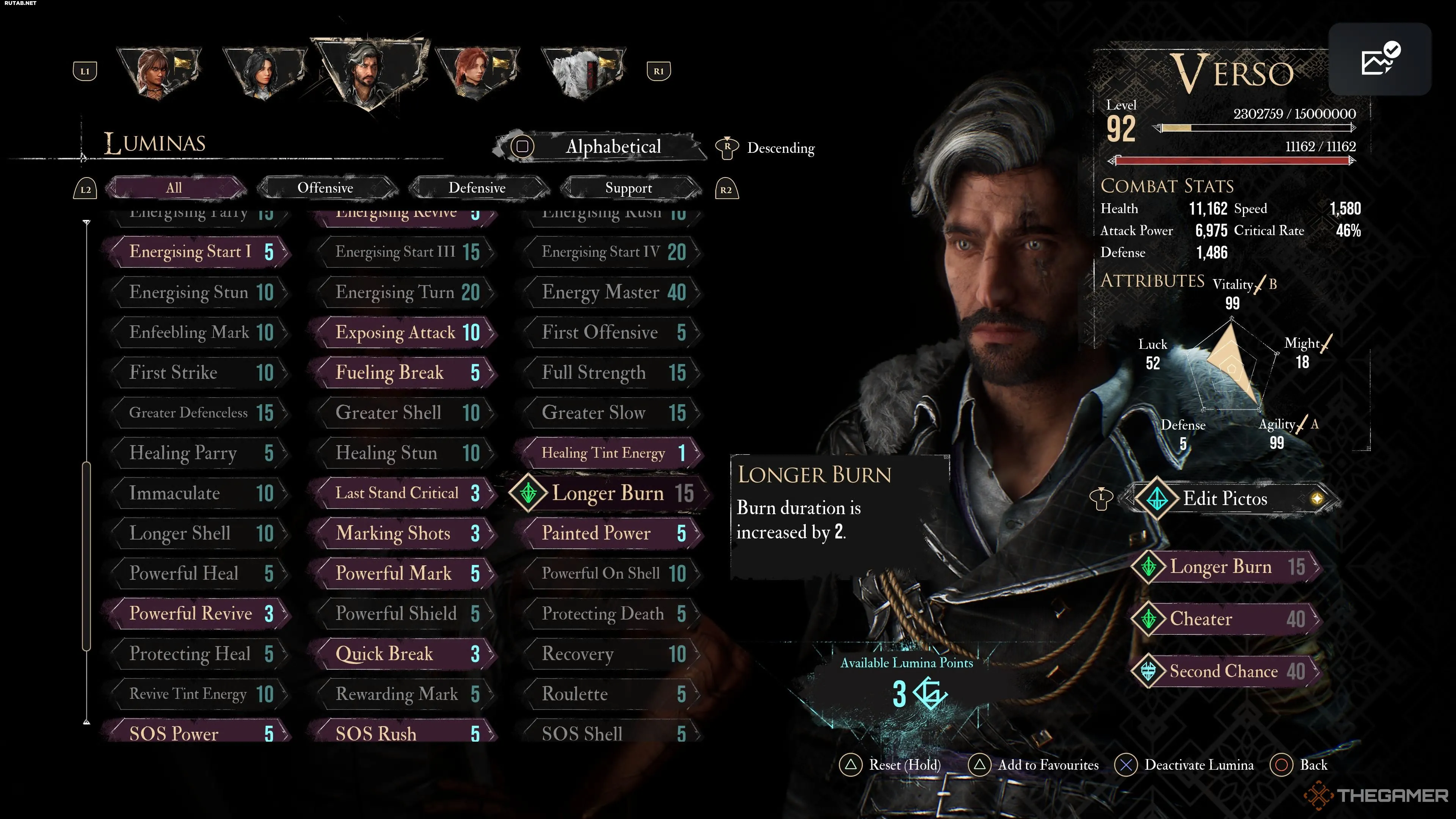Click the Back button
Screen dimensions: 1456x819
[1298, 765]
